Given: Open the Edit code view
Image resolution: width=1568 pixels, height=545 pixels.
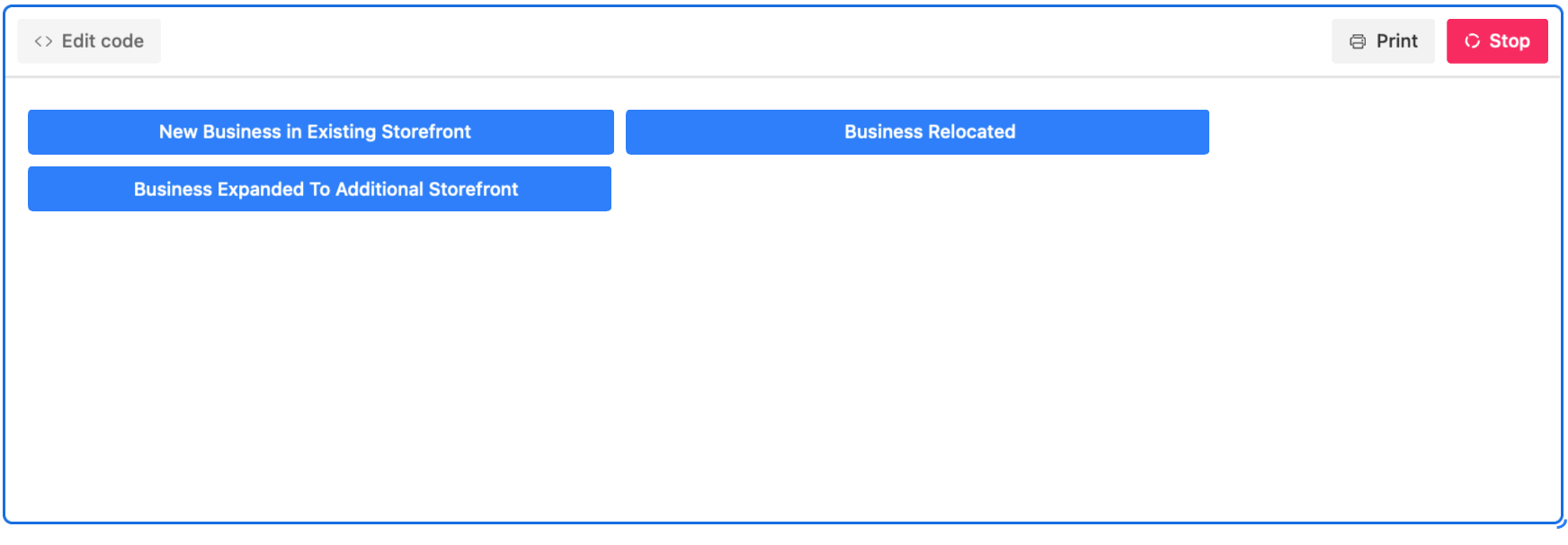Looking at the screenshot, I should coord(89,41).
